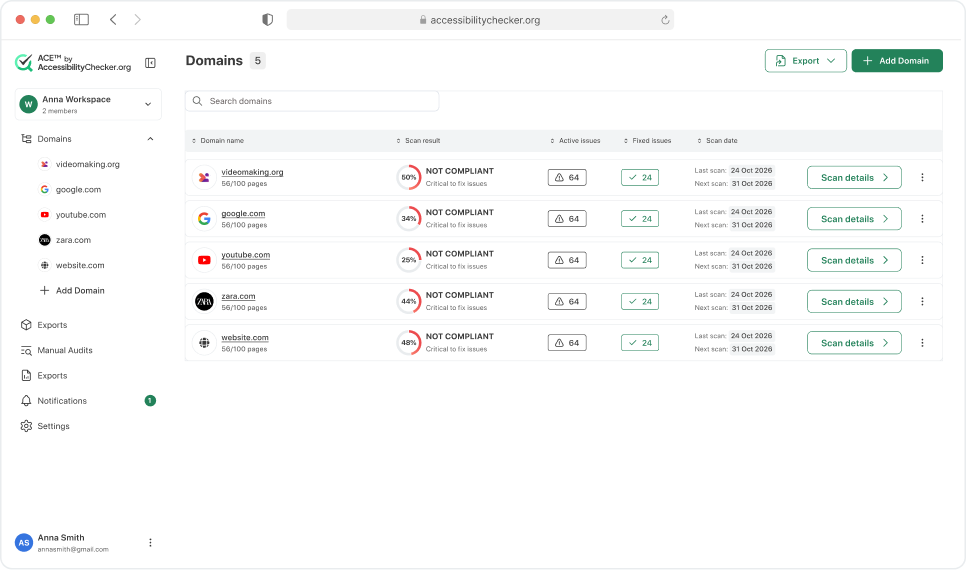The width and height of the screenshot is (966, 570).
Task: Click fixed issues 24 badge for youtube.com
Action: pyautogui.click(x=639, y=260)
